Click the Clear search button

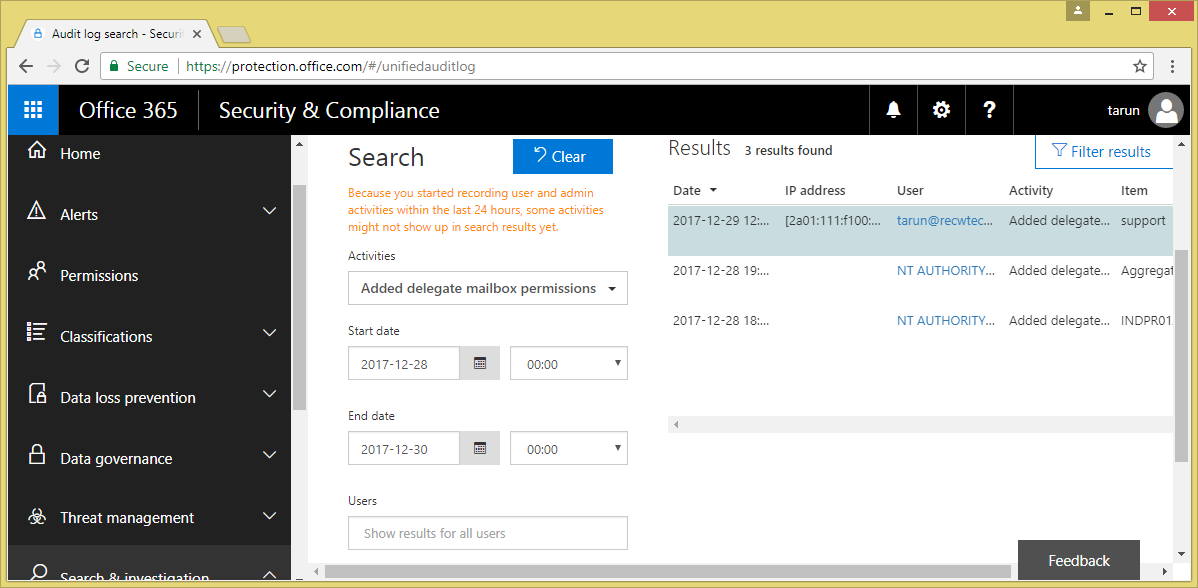point(562,157)
